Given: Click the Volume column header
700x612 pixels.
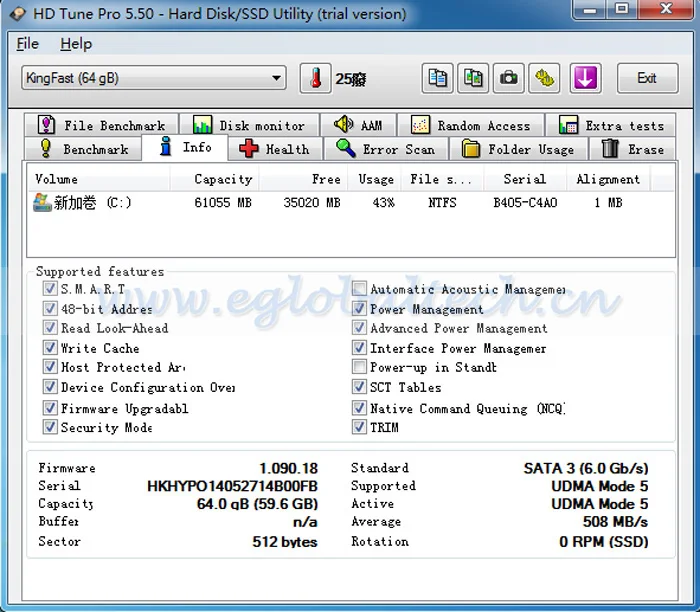Looking at the screenshot, I should coord(98,179).
